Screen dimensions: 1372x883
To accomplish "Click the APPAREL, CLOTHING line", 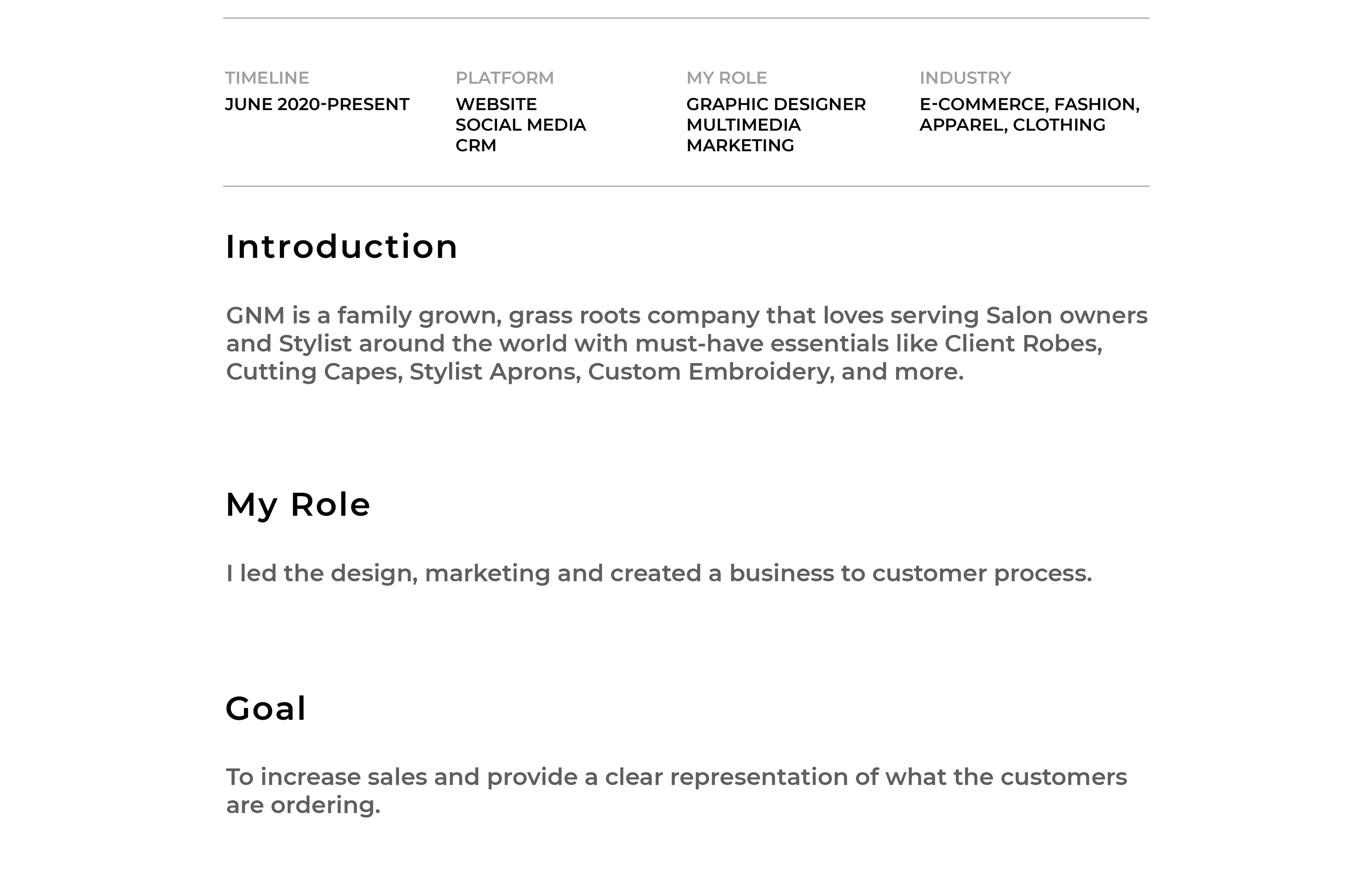I will pos(1012,125).
